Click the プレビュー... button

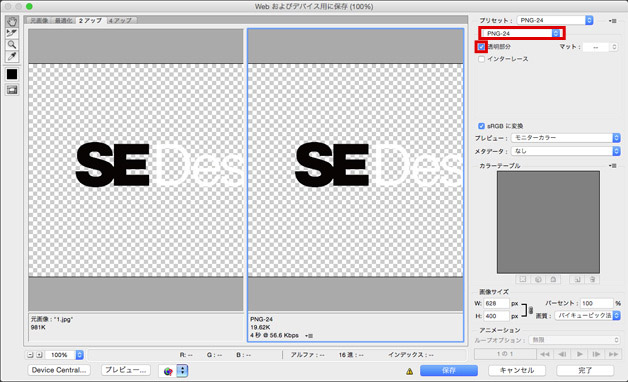coord(126,370)
